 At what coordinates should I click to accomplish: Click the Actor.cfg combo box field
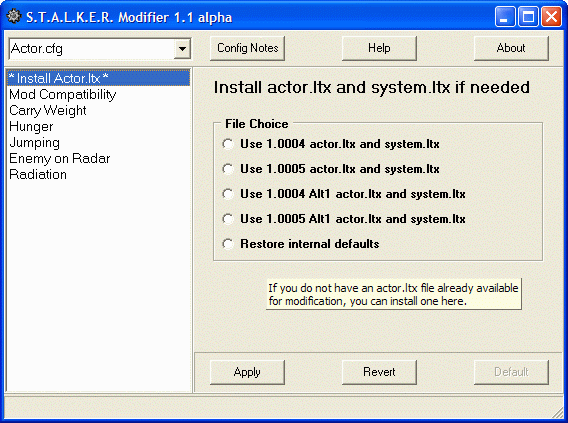tap(100, 49)
